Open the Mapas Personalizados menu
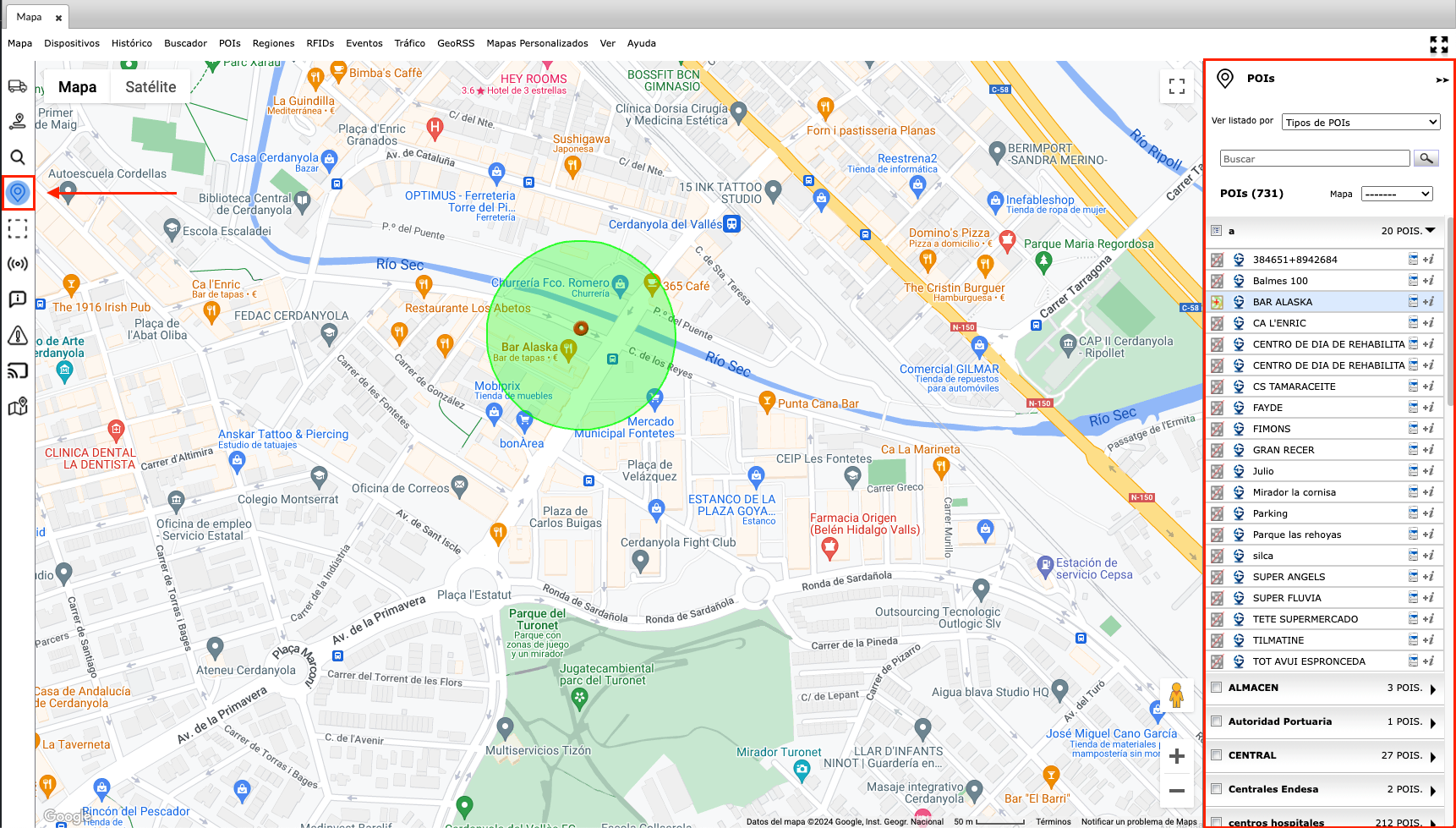 point(537,43)
